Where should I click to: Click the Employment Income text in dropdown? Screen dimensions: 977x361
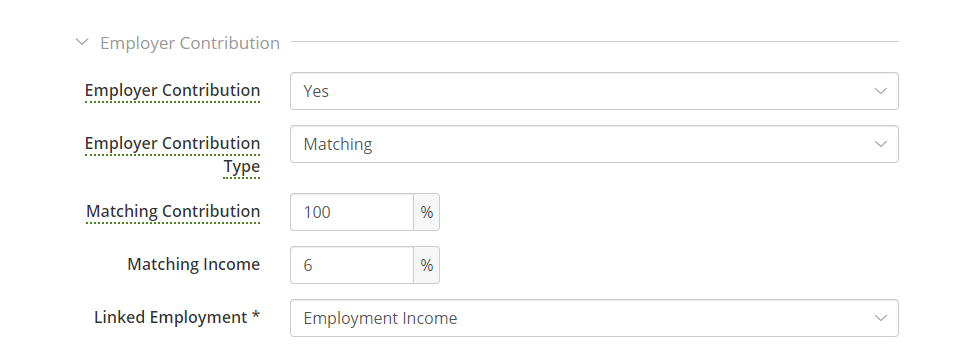pos(380,318)
